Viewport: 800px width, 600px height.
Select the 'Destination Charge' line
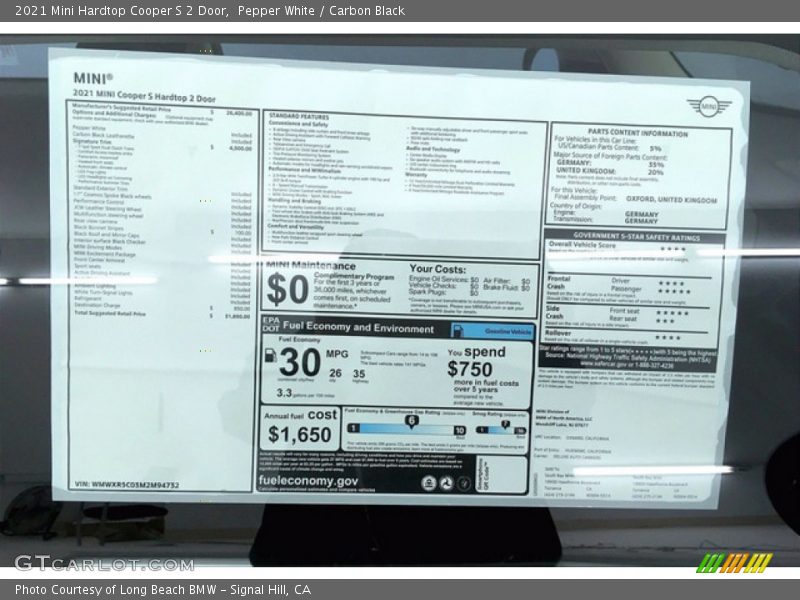pos(162,307)
